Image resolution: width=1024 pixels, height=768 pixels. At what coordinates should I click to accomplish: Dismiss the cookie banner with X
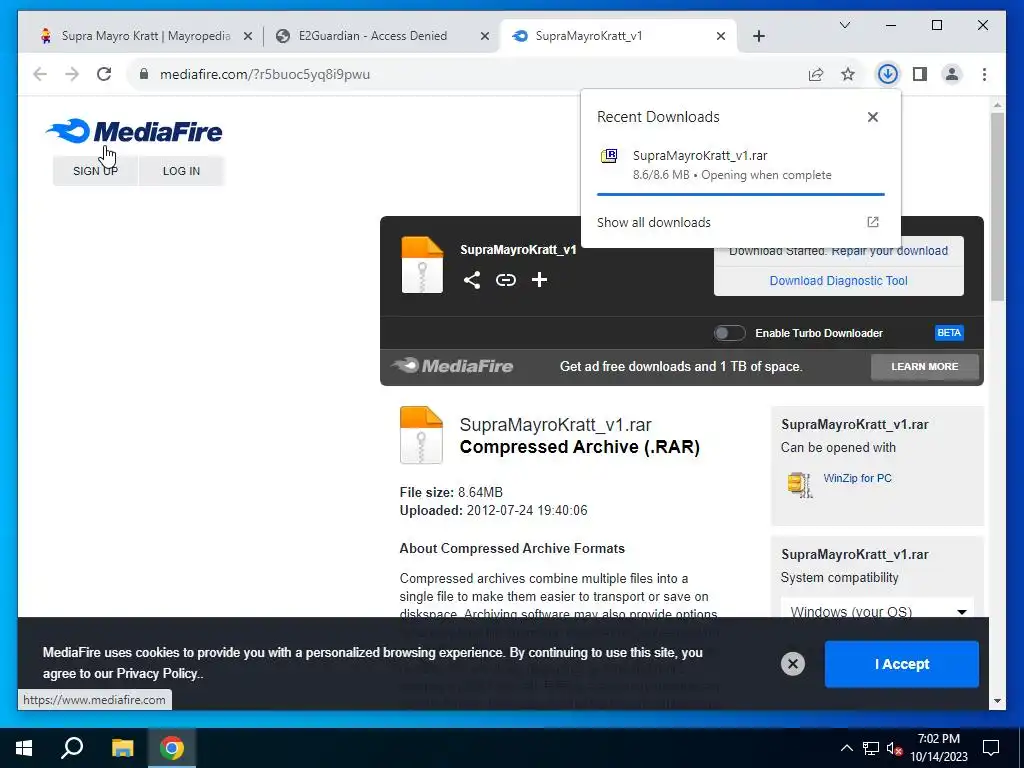(x=792, y=664)
